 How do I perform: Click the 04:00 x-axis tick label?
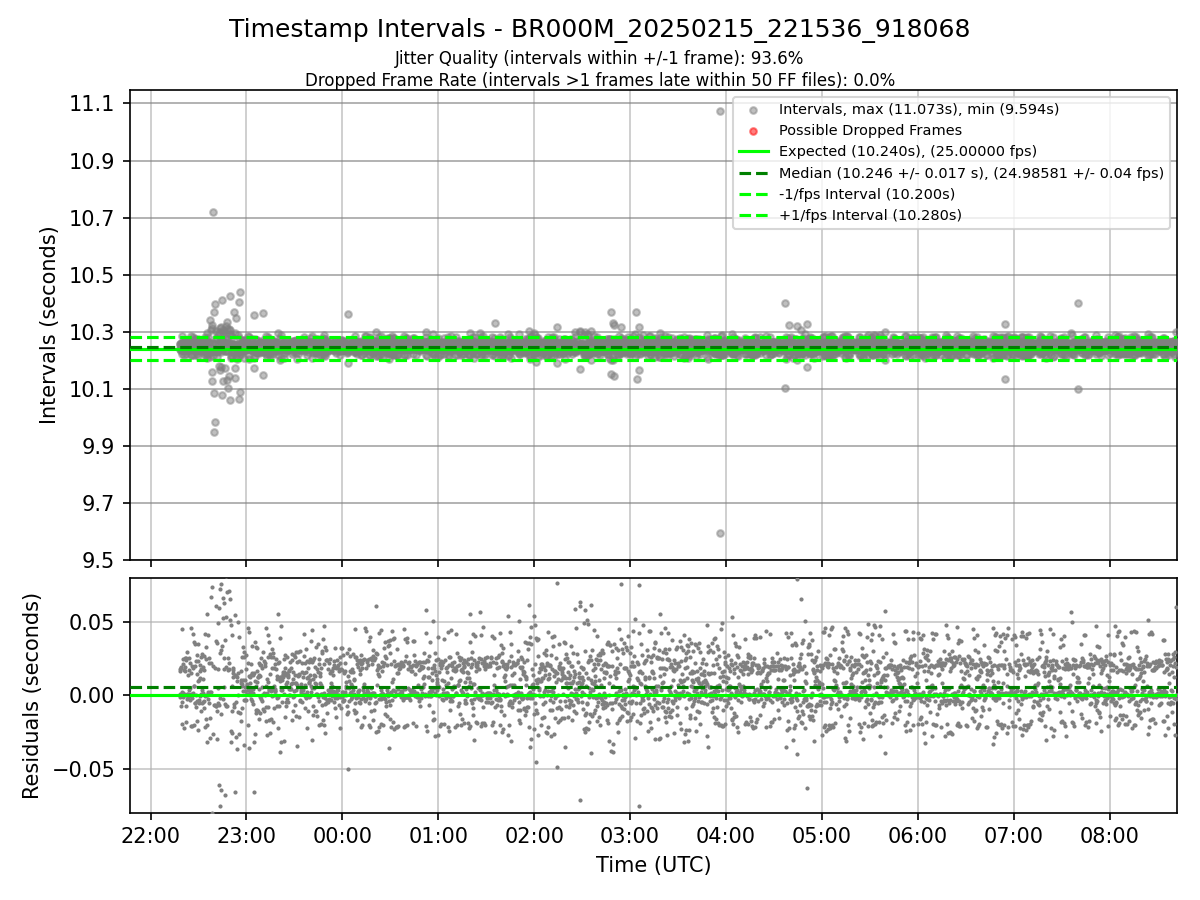click(x=725, y=835)
